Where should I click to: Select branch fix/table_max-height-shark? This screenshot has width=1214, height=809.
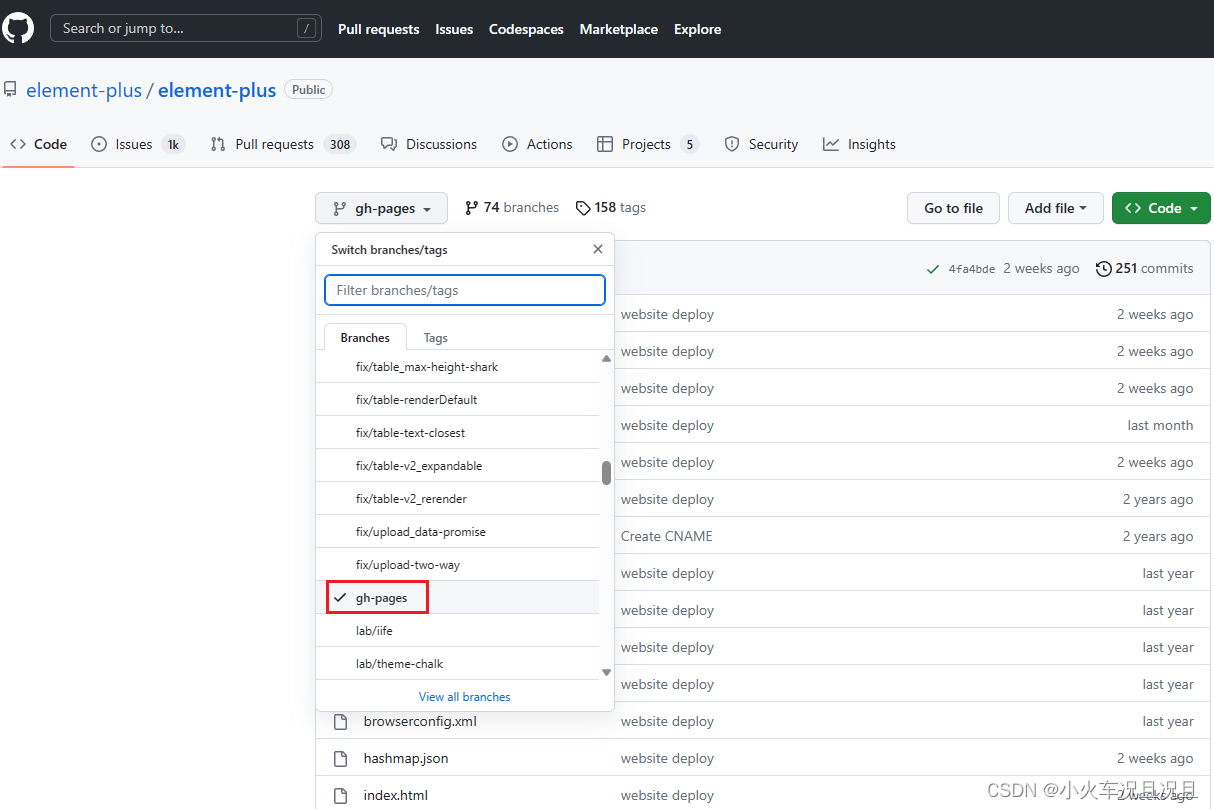coord(458,367)
